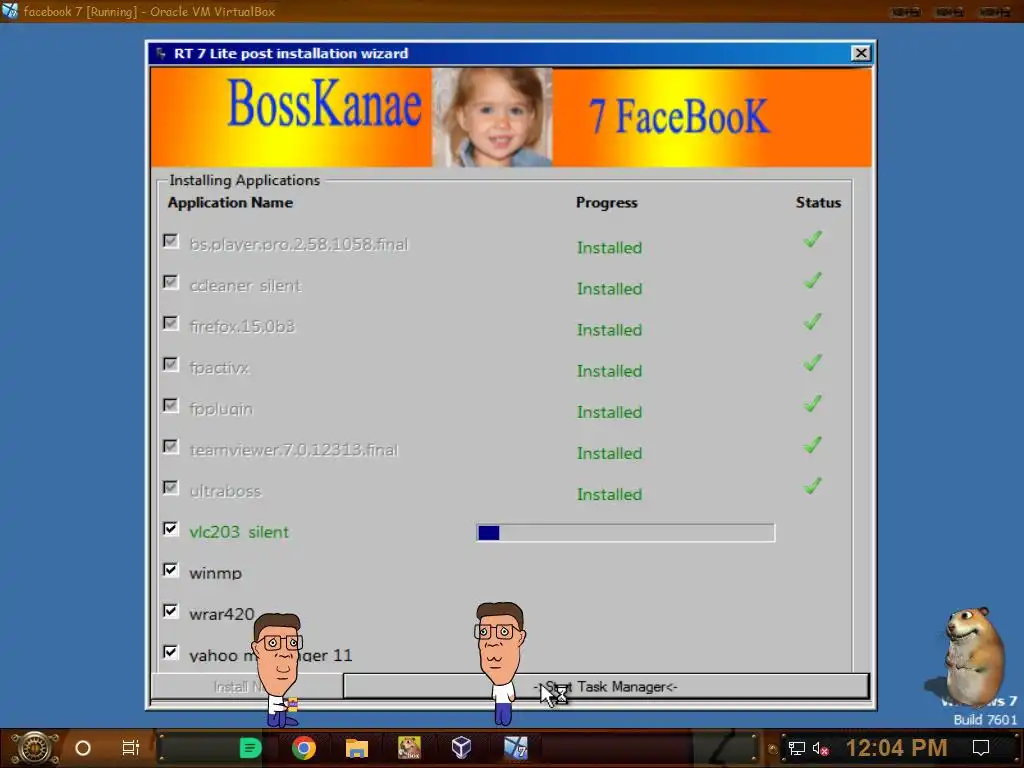Image resolution: width=1024 pixels, height=768 pixels.
Task: Click the Start Task Manager button
Action: click(606, 686)
